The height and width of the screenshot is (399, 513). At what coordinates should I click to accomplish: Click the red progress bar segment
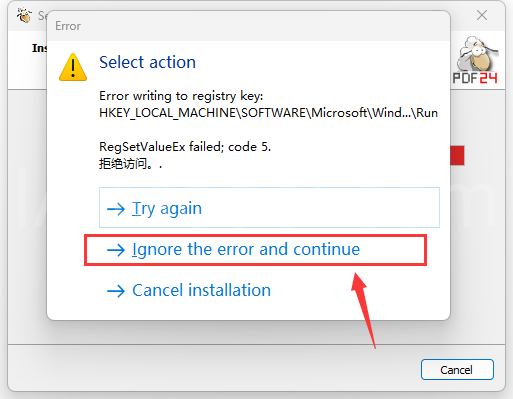(457, 155)
